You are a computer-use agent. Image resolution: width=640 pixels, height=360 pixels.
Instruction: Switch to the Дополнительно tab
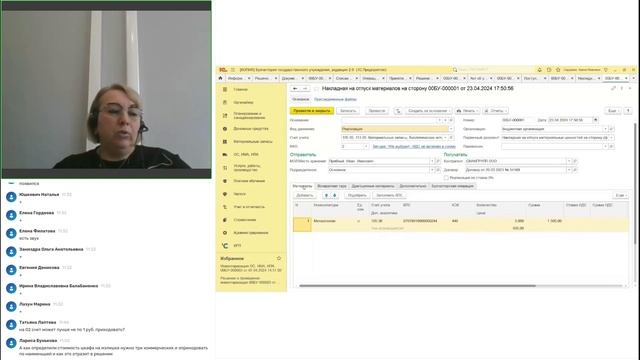[413, 186]
